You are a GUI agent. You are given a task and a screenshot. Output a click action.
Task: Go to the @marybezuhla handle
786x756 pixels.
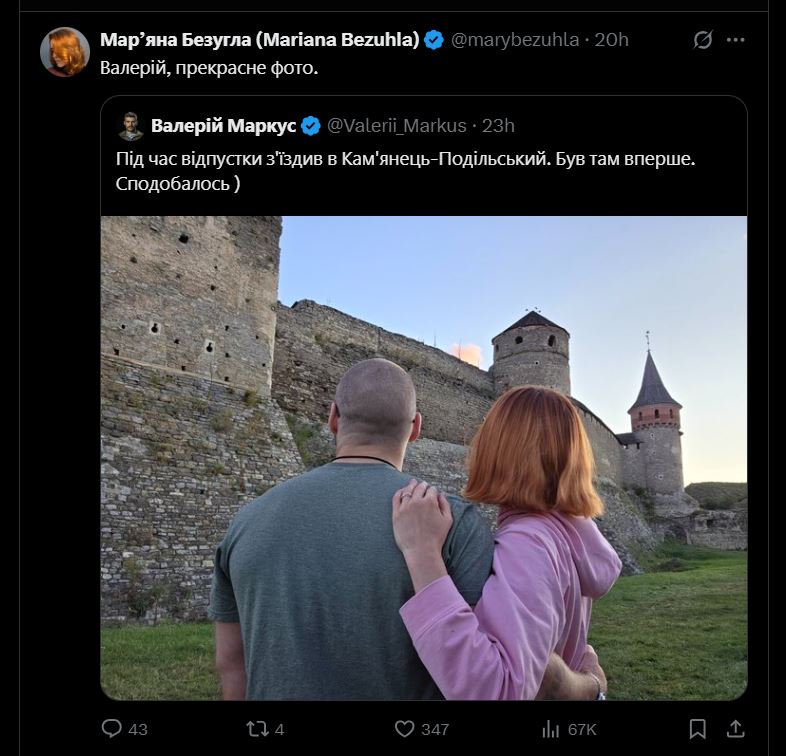click(515, 40)
